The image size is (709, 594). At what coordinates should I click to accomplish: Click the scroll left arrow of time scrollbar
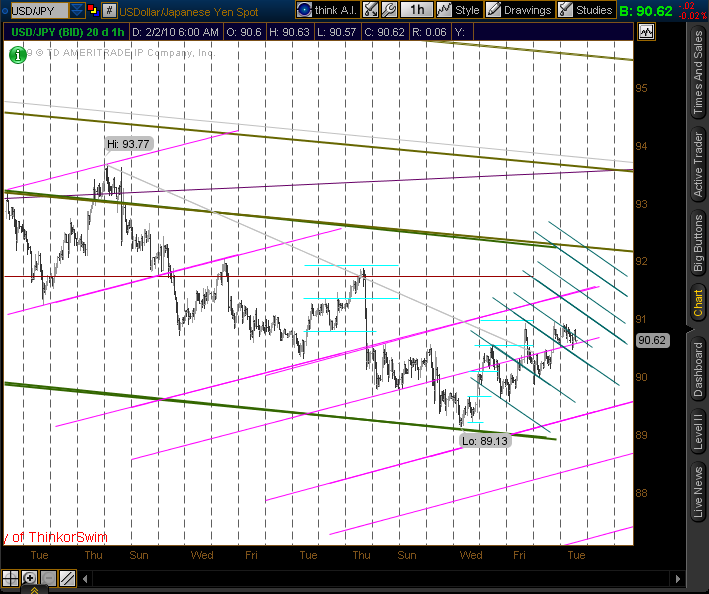pos(85,579)
